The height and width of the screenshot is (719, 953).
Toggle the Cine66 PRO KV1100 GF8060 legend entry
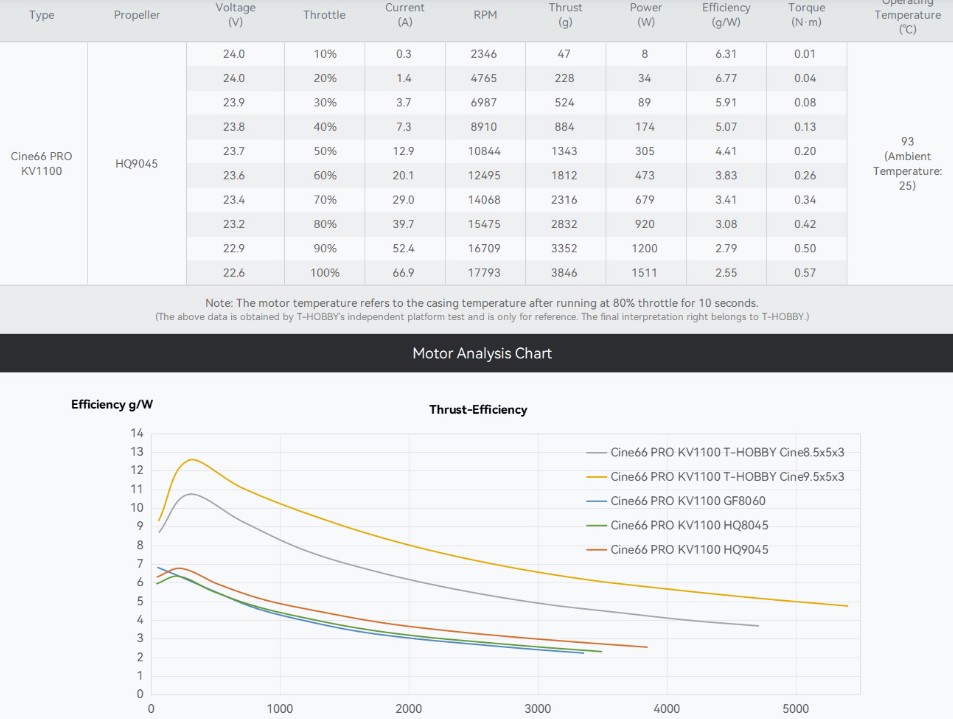tap(687, 501)
